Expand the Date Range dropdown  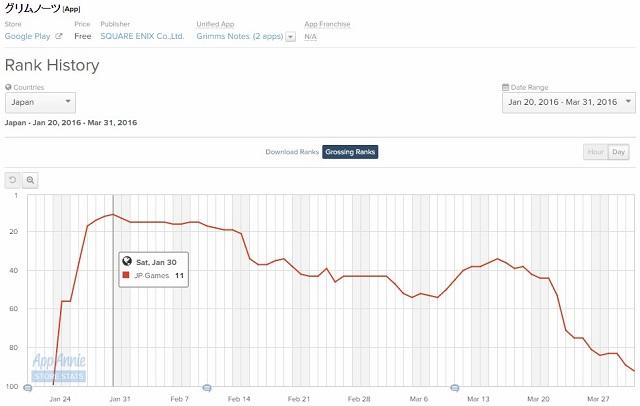point(567,102)
